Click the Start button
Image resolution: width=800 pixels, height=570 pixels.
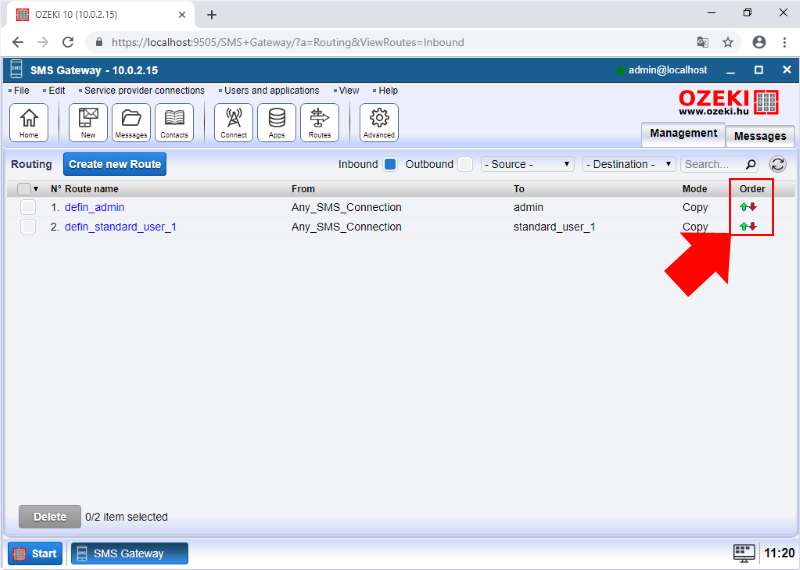pos(35,553)
